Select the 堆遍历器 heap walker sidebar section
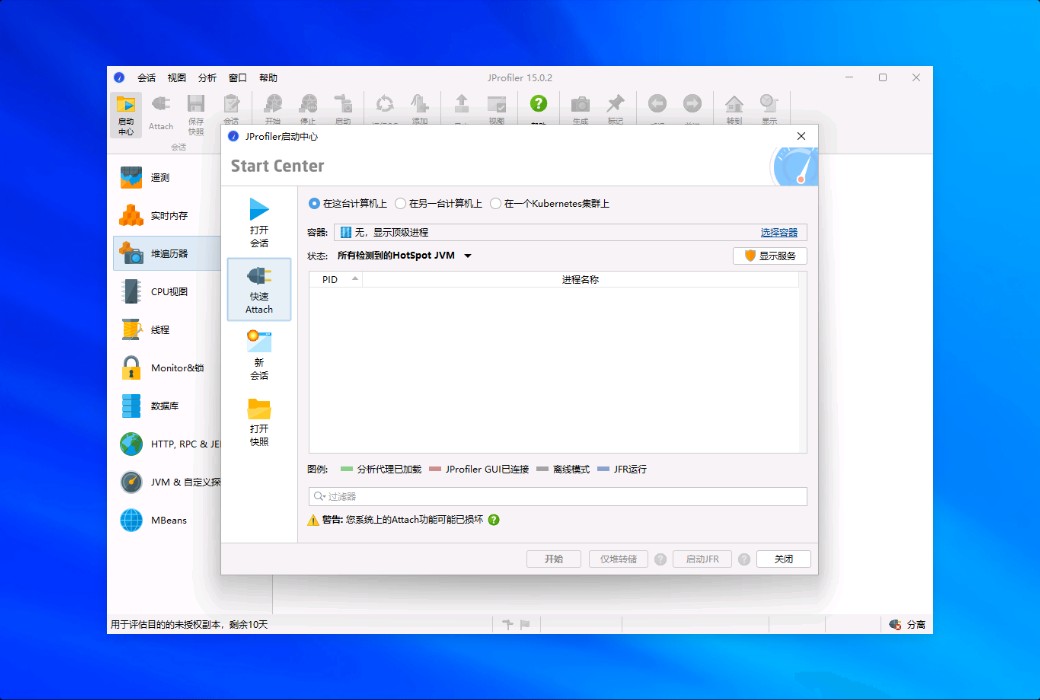 166,253
